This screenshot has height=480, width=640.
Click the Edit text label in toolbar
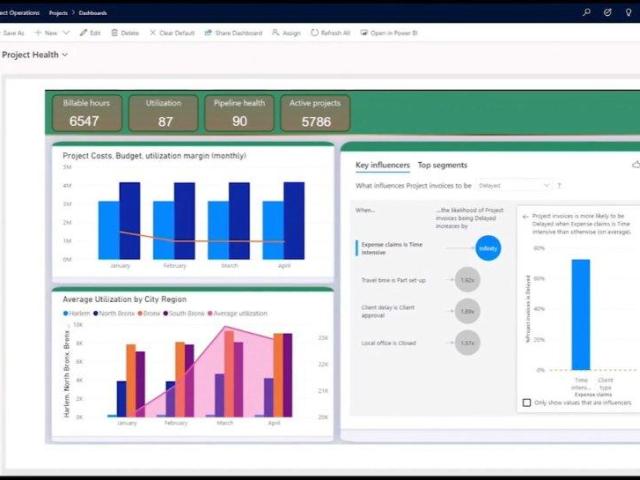95,33
